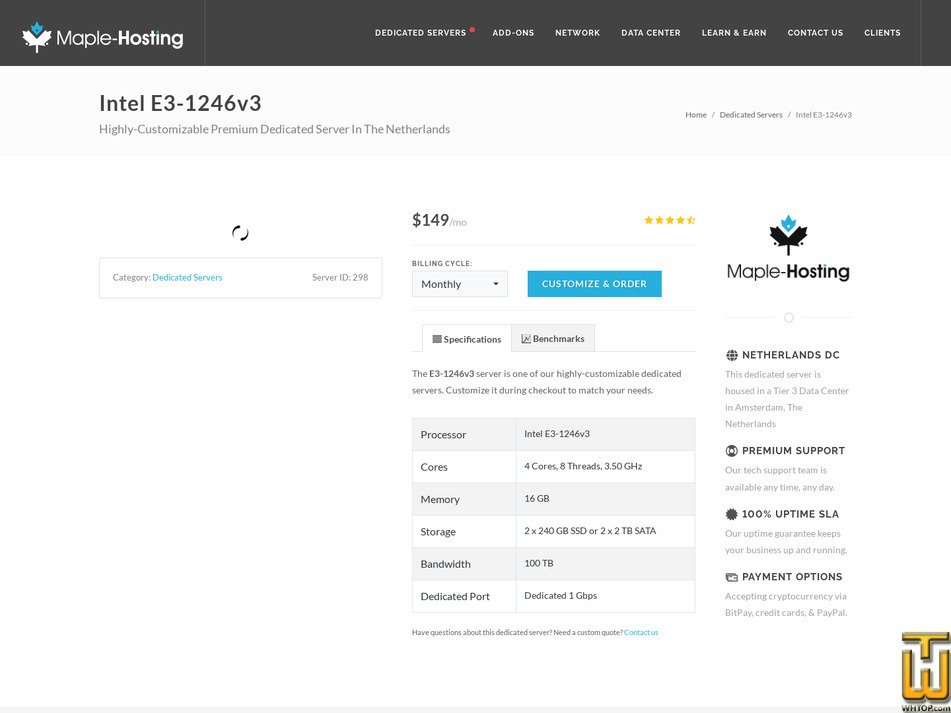Click the 'Intel E3-1246v3' breadcrumb text
Viewport: 951px width, 713px height.
(824, 115)
